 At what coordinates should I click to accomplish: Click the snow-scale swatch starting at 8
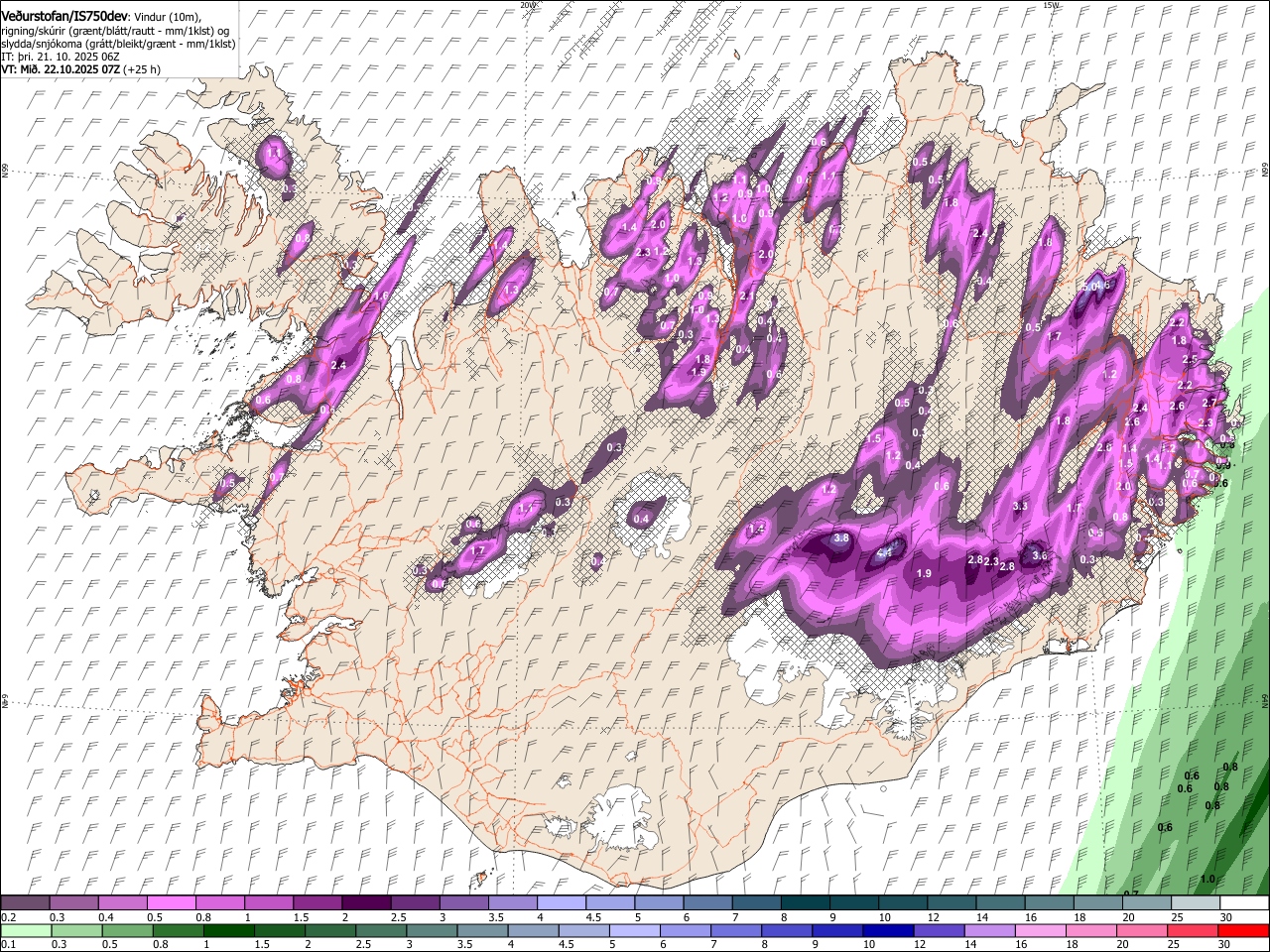coord(804,903)
